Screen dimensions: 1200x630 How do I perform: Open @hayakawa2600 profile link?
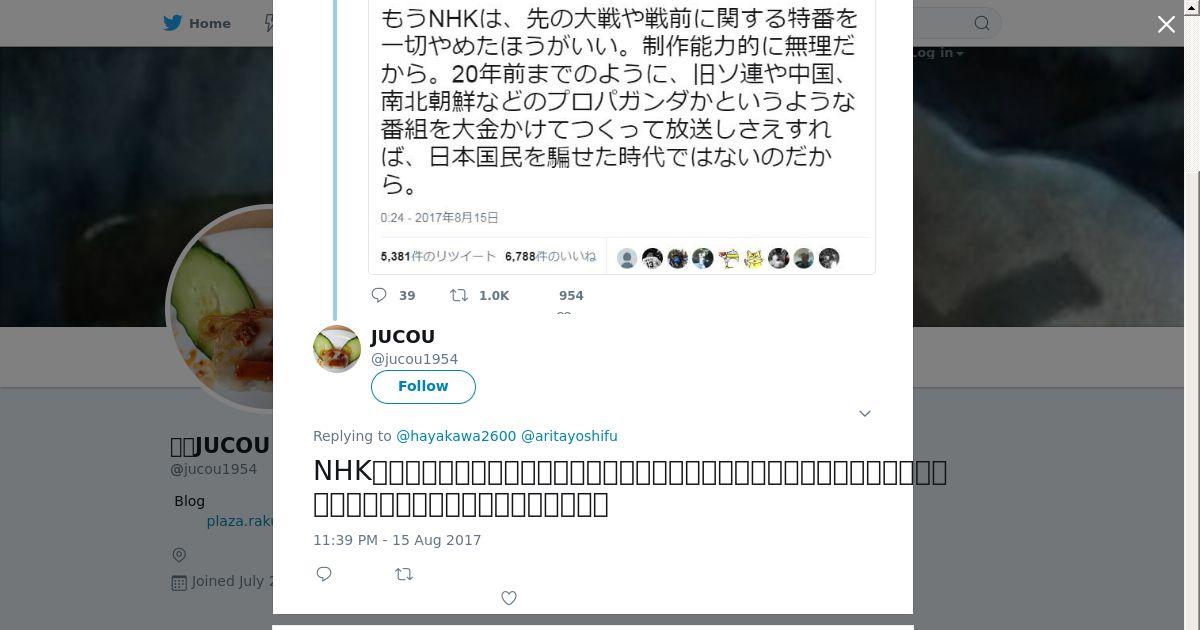pos(456,436)
